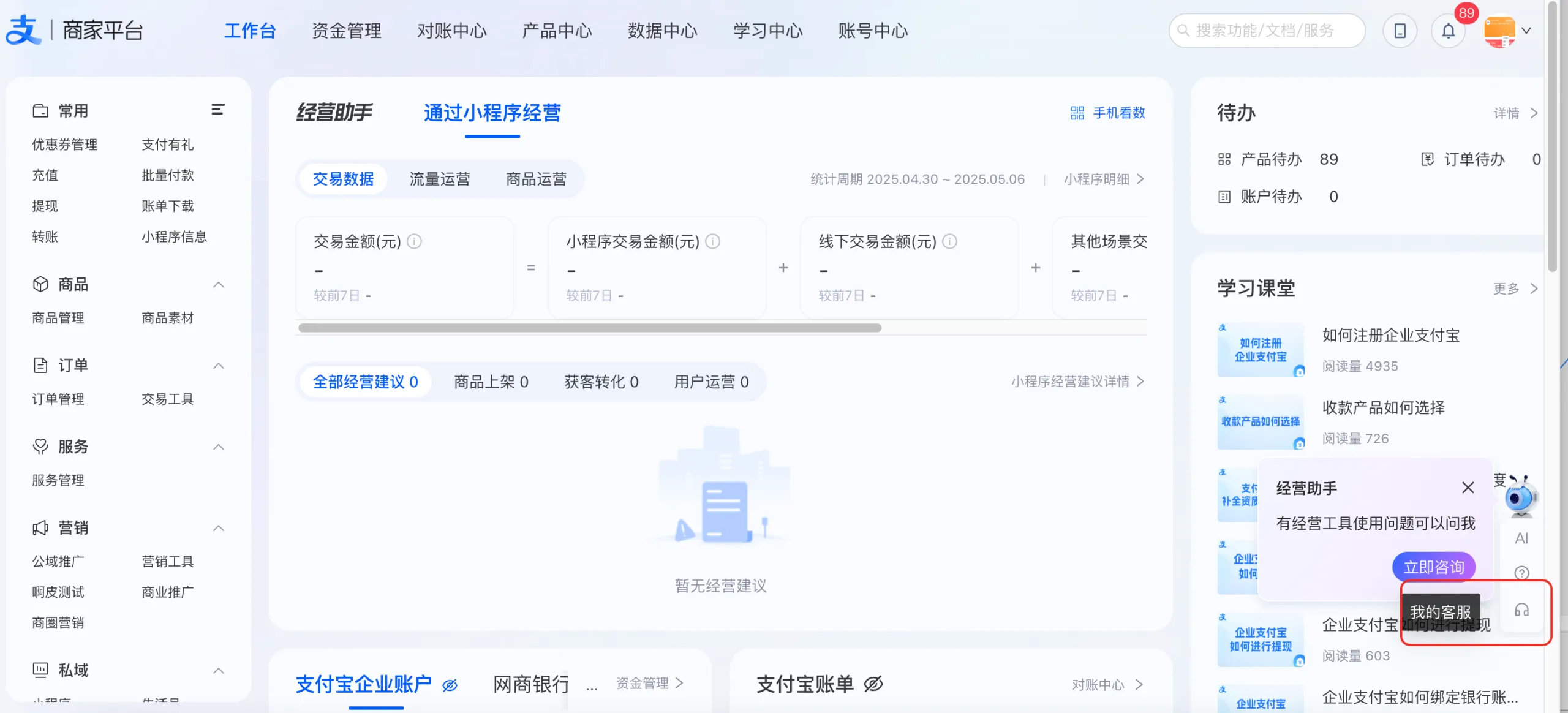Click the horizontal scrollbar under transaction data
This screenshot has height=713, width=1568.
click(x=589, y=328)
